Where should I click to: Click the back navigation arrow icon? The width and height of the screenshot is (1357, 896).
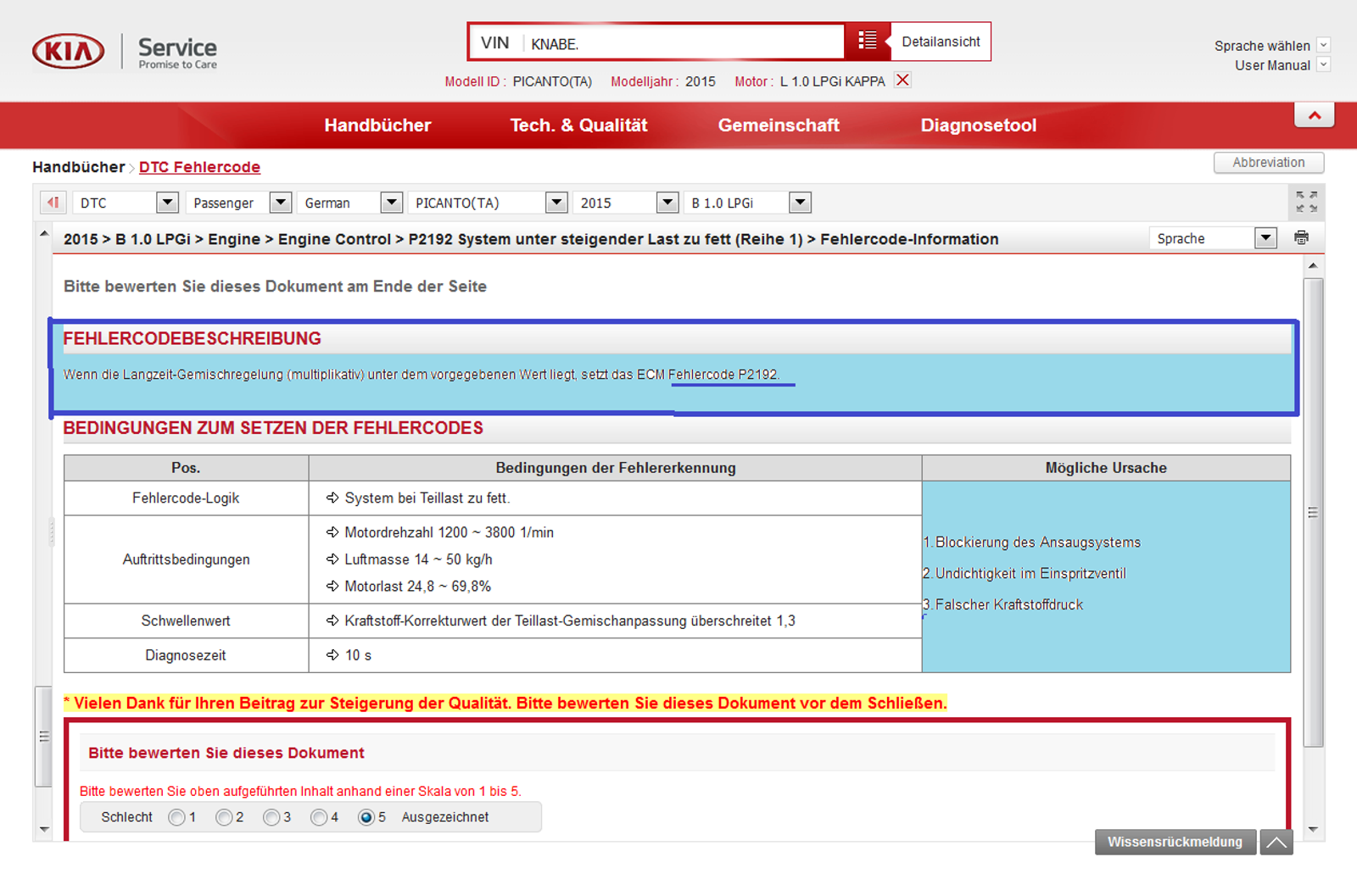(x=53, y=203)
